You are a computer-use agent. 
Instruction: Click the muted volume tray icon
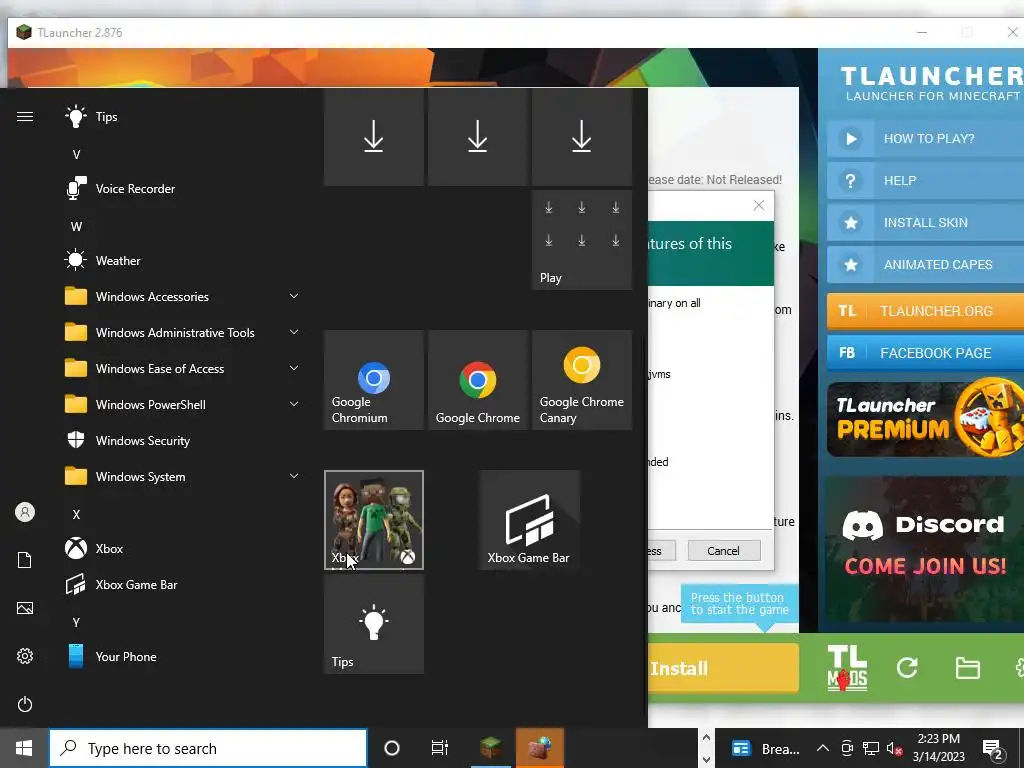[895, 748]
